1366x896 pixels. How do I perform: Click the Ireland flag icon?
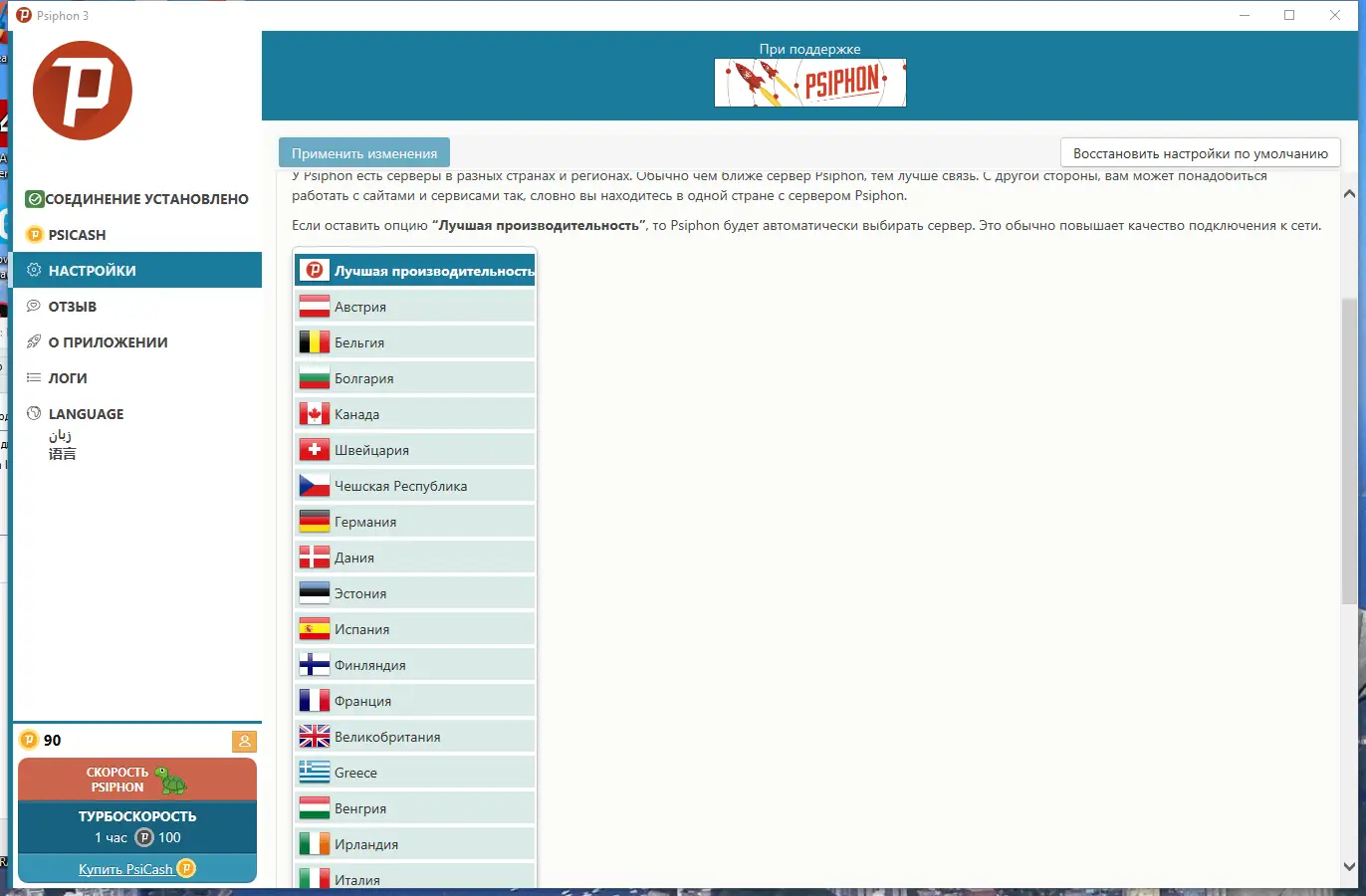point(315,844)
